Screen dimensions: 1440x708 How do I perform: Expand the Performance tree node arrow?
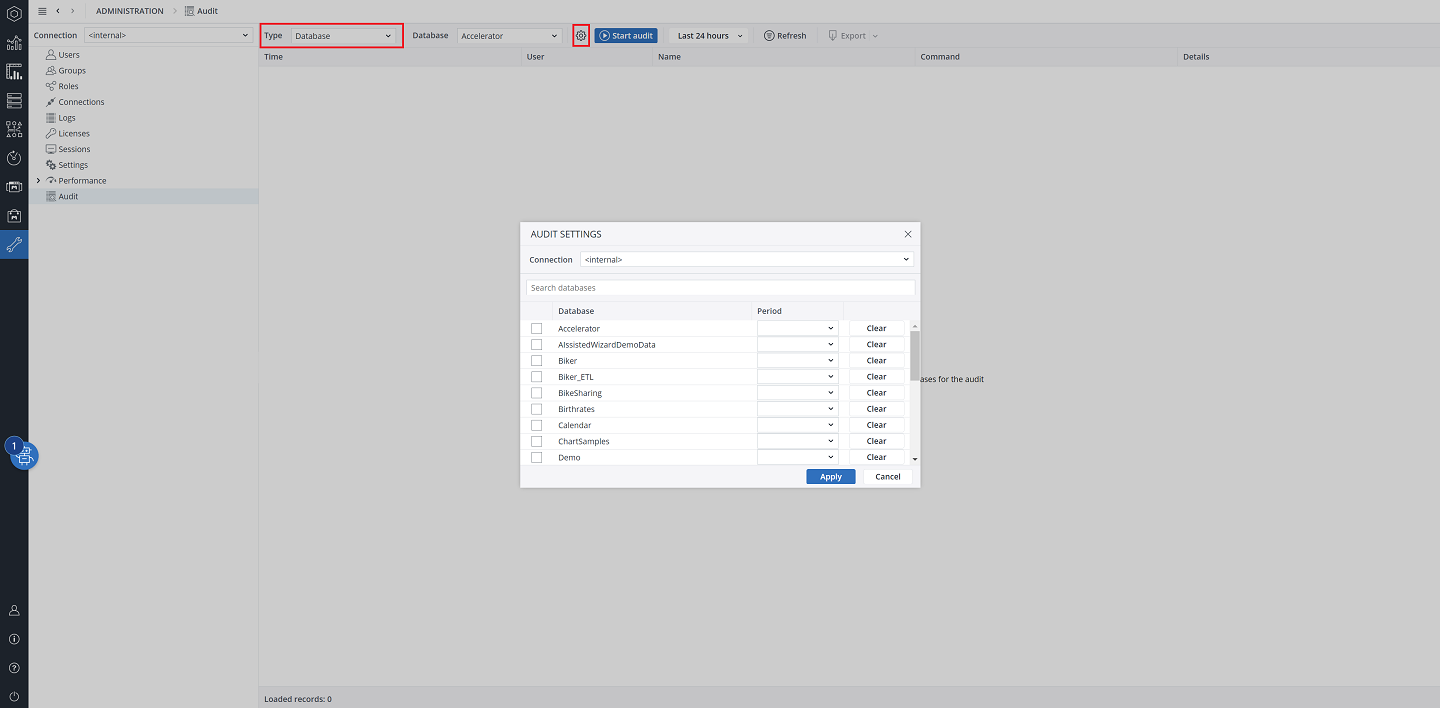38,181
